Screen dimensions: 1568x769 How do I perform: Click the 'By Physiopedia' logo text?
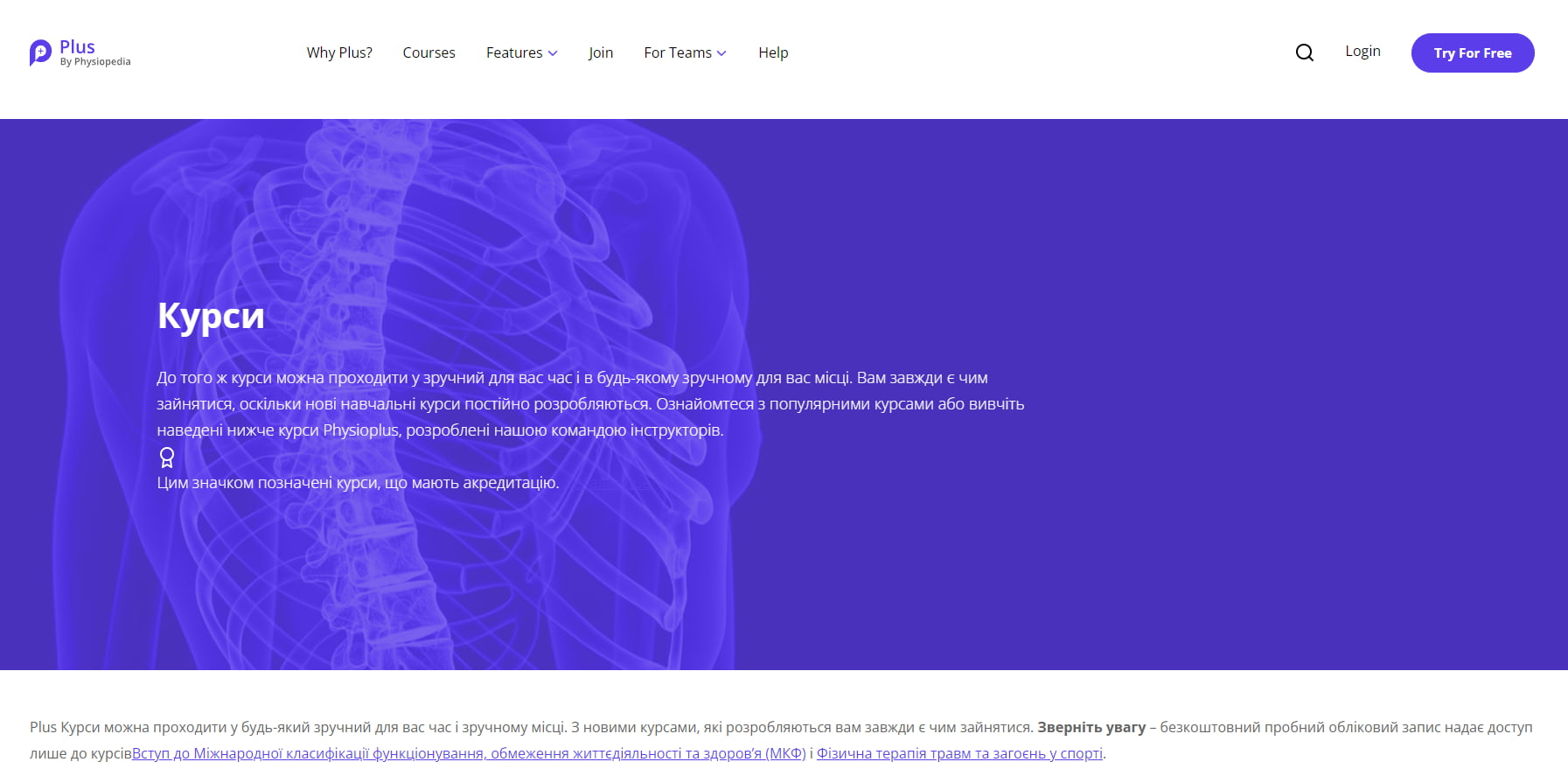coord(95,62)
